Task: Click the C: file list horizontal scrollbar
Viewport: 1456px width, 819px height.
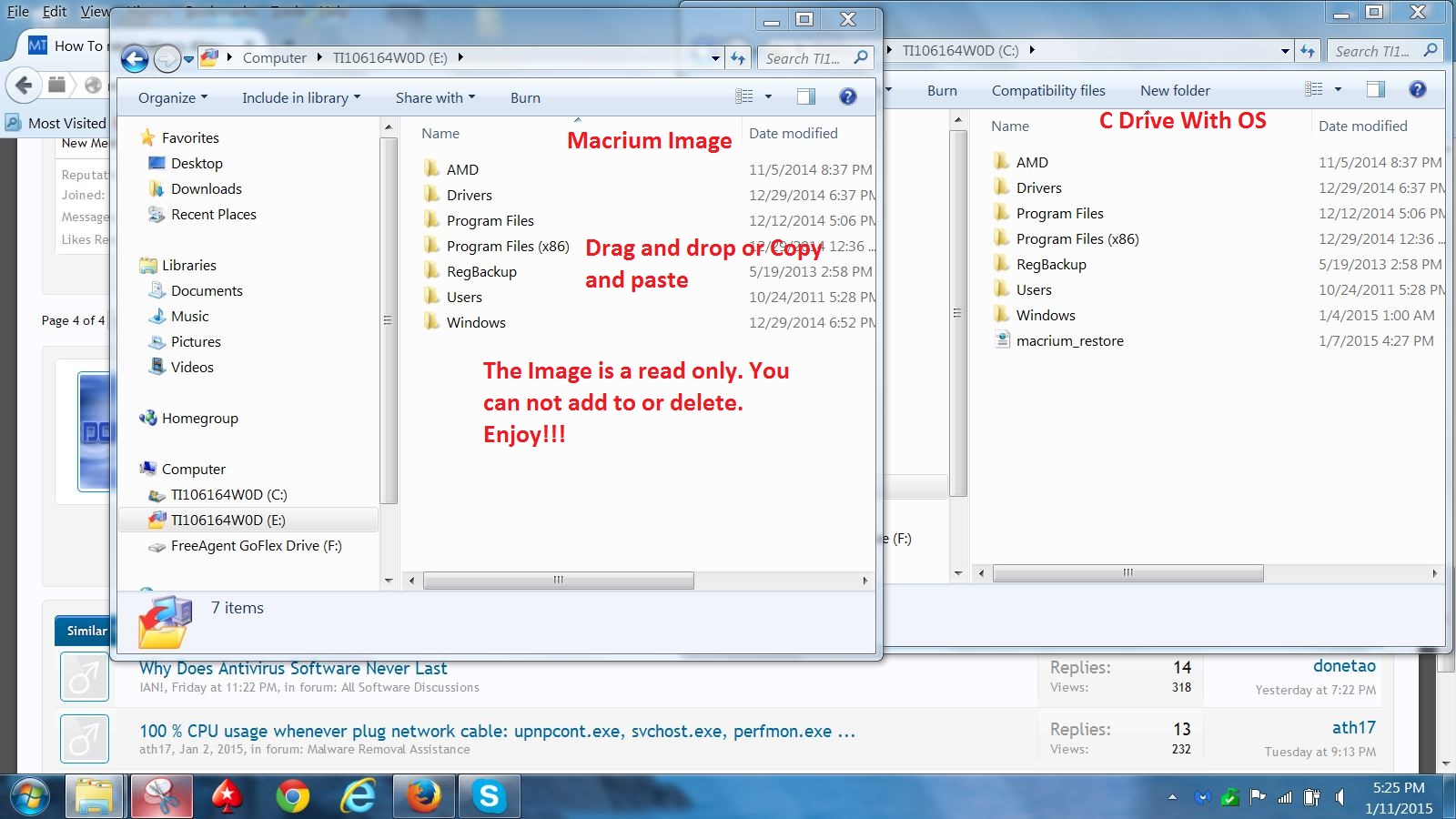Action: [1127, 572]
